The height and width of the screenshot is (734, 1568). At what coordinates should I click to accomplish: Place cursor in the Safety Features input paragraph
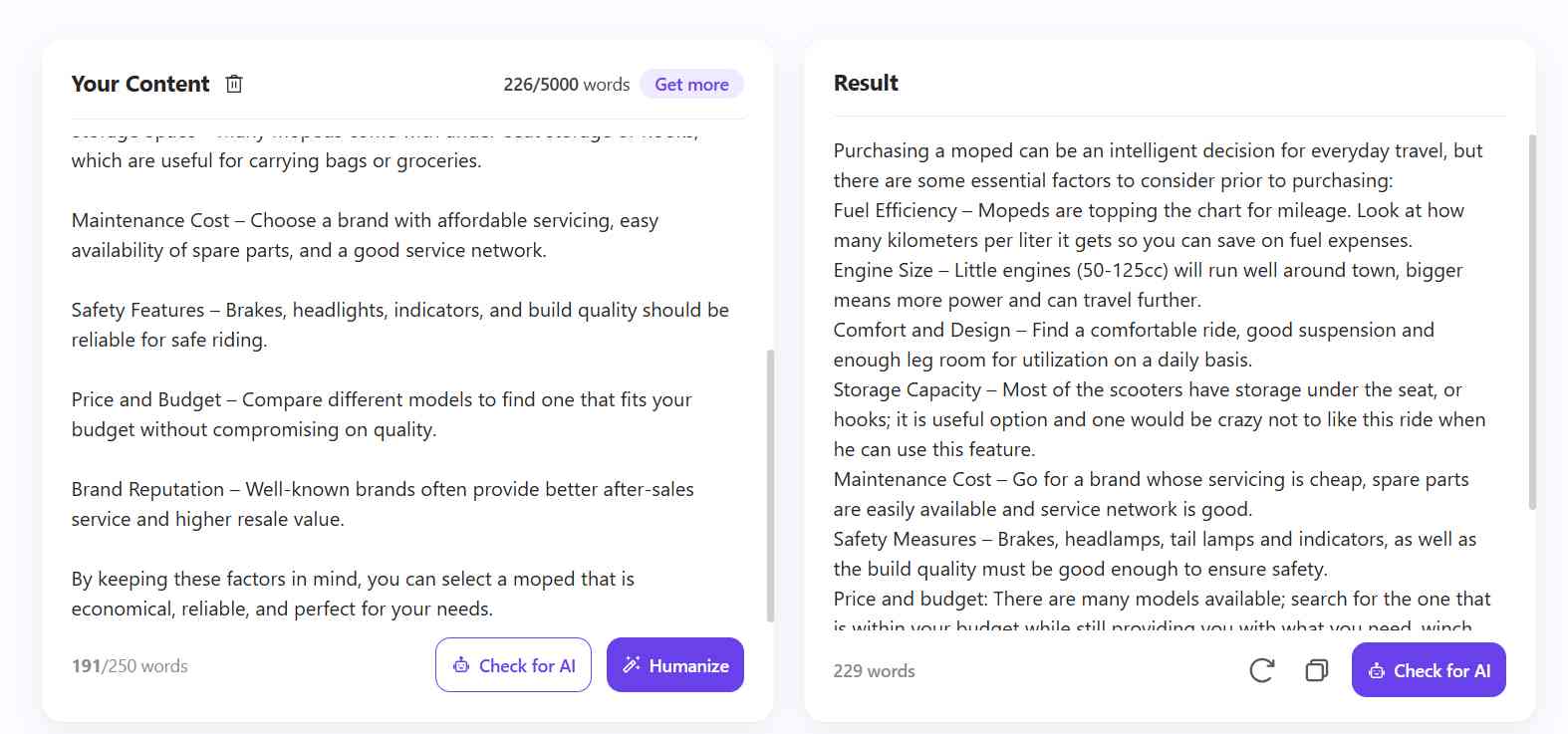pos(399,325)
